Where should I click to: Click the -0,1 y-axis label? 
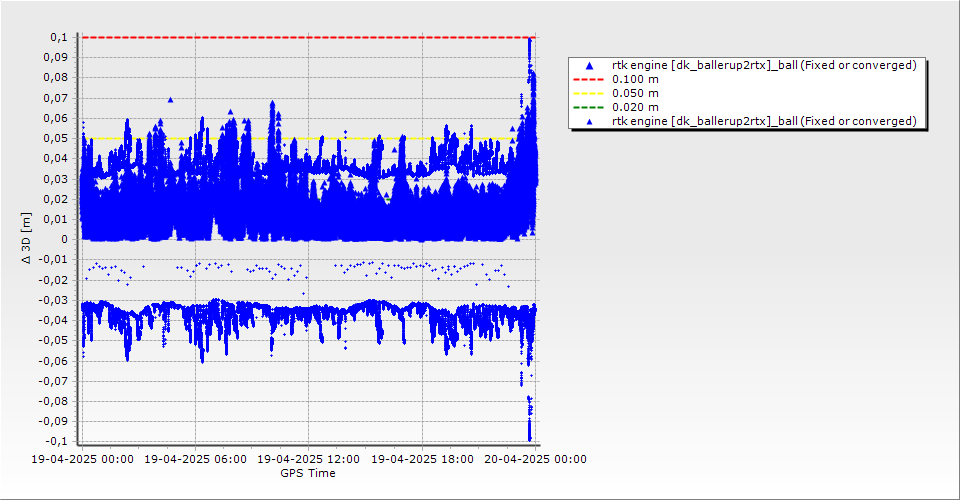(56, 441)
